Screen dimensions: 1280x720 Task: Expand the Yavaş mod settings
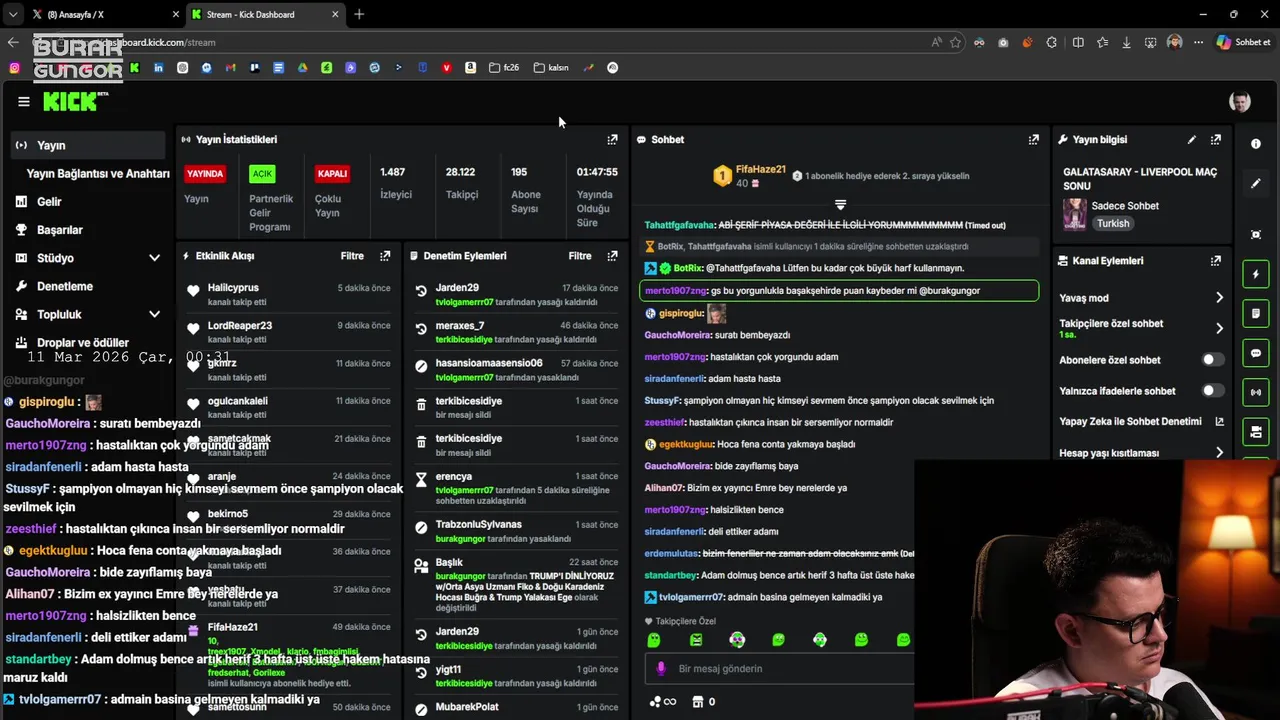point(1219,298)
